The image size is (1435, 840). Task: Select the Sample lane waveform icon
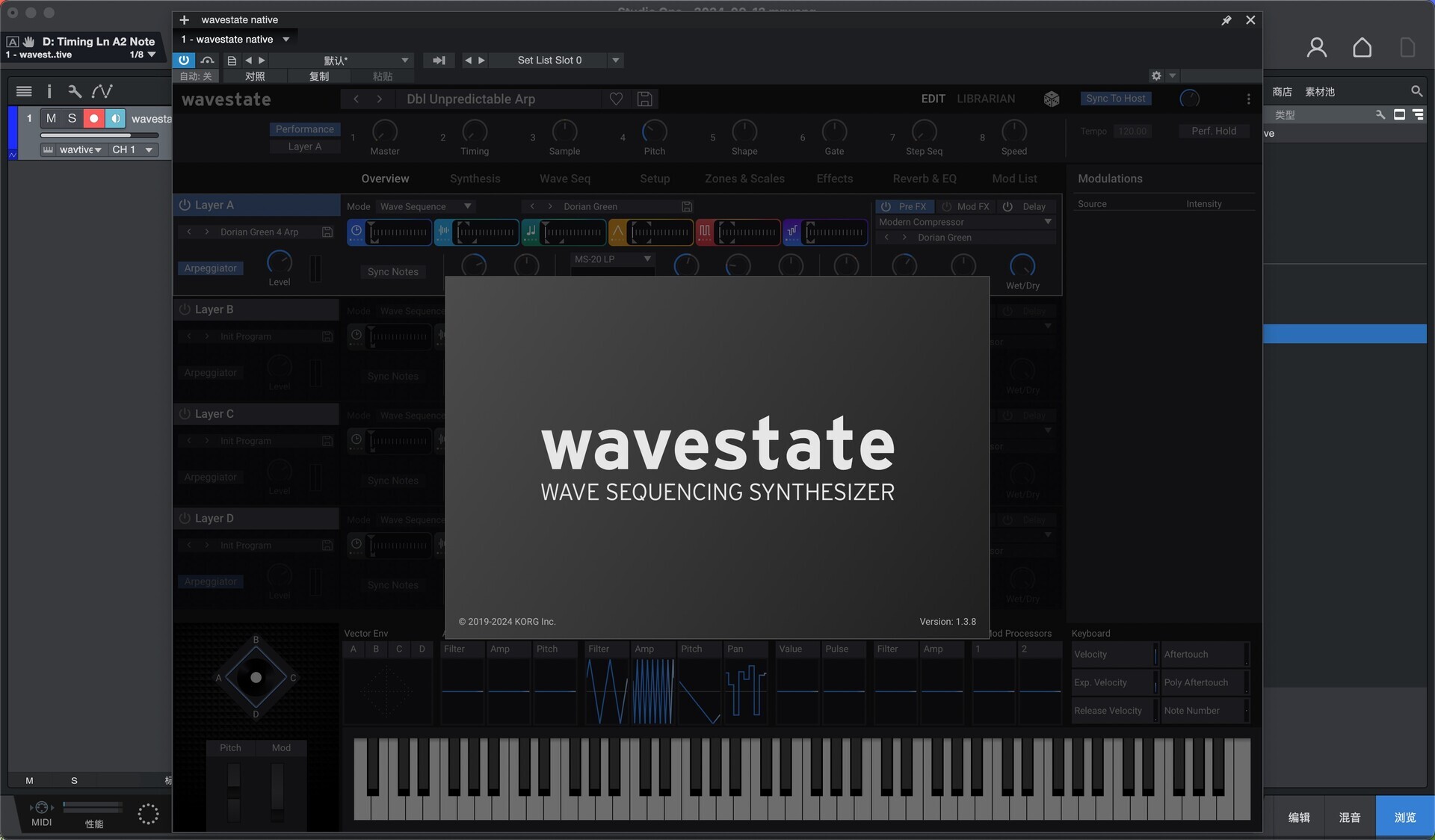[443, 232]
